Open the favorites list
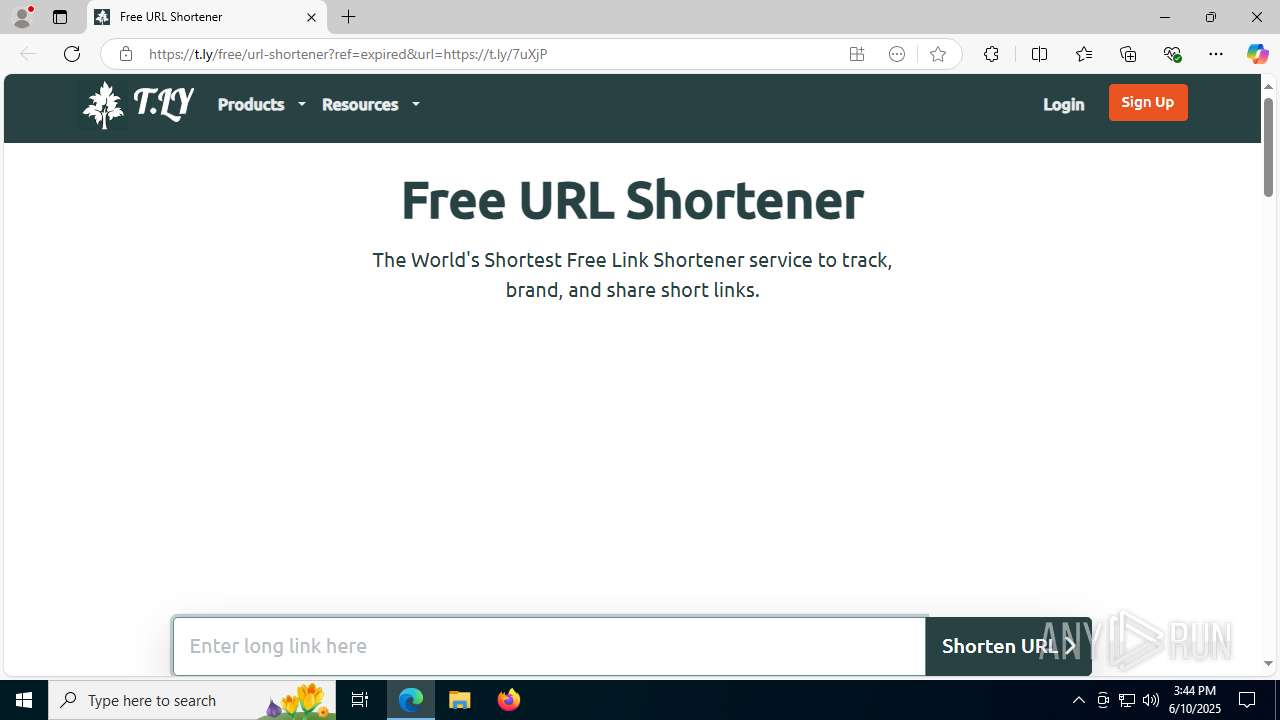This screenshot has width=1280, height=720. 1083,54
